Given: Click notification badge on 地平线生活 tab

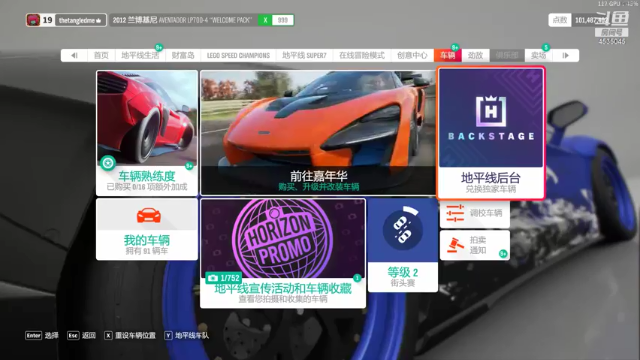Looking at the screenshot, I should (159, 48).
